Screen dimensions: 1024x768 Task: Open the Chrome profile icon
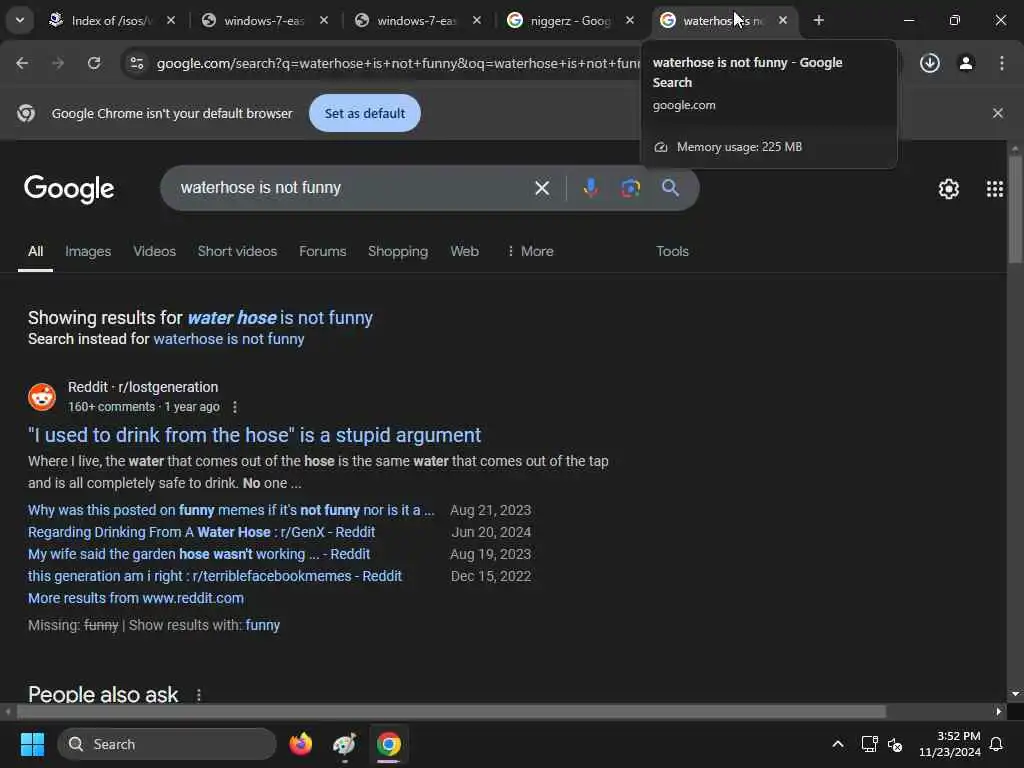[966, 63]
